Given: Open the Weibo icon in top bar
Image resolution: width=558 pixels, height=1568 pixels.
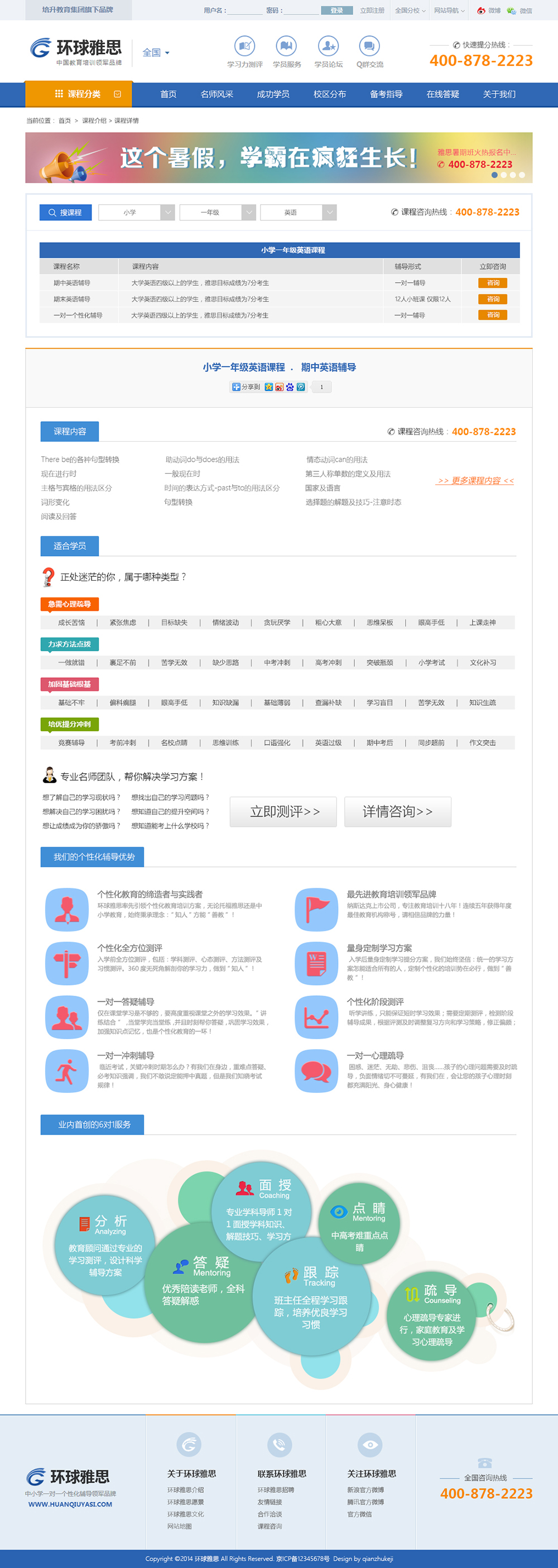Looking at the screenshot, I should click(481, 11).
